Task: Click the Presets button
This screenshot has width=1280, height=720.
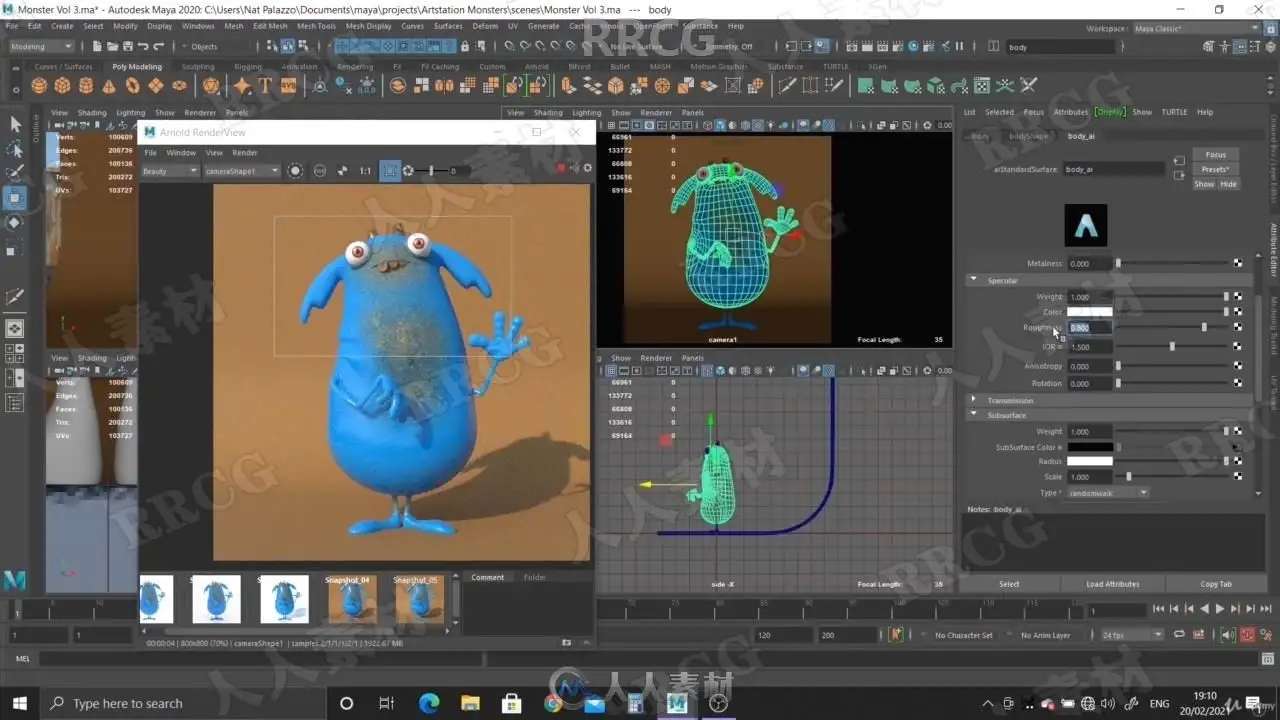Action: (1216, 169)
